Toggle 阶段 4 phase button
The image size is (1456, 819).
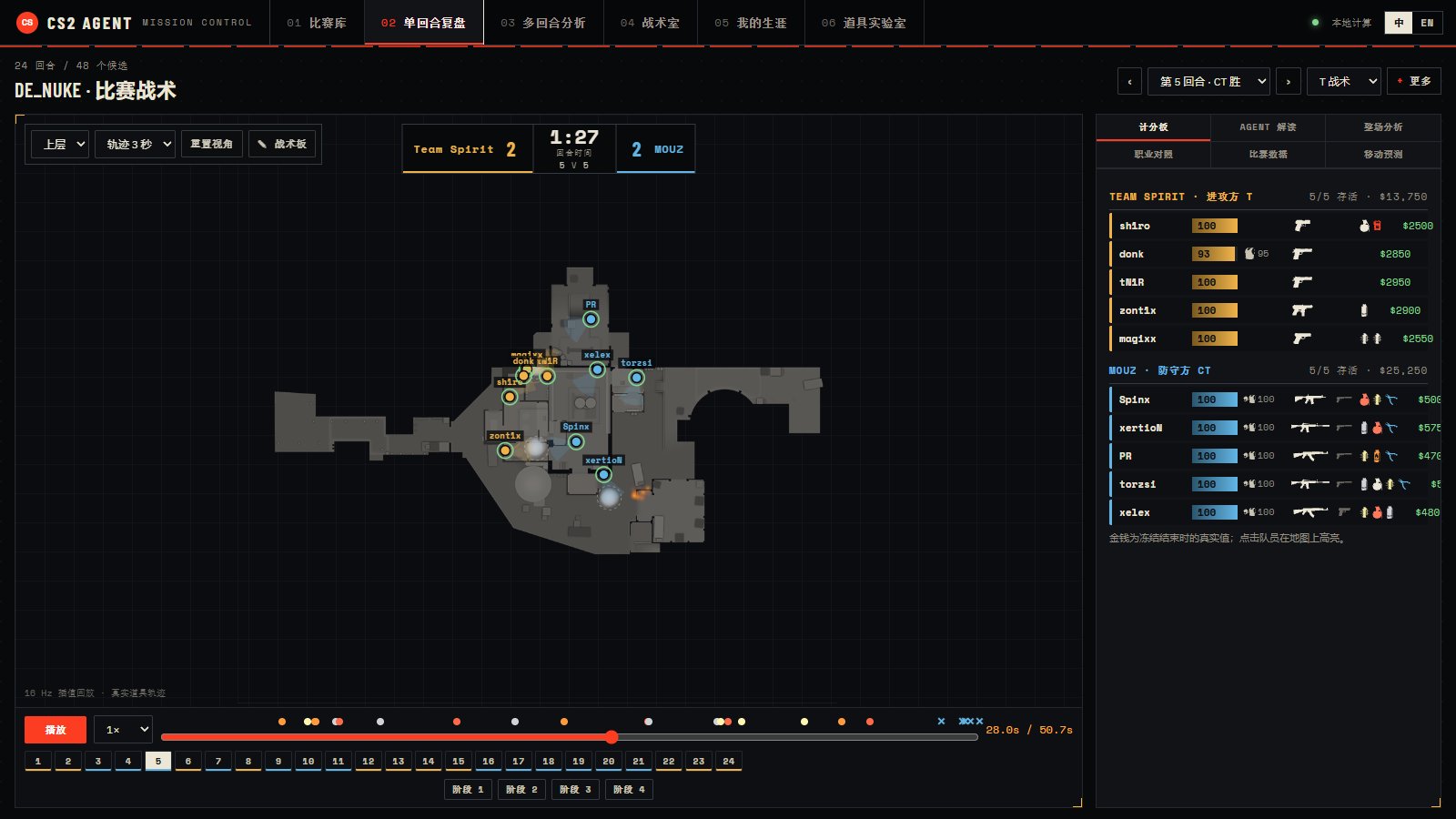630,789
